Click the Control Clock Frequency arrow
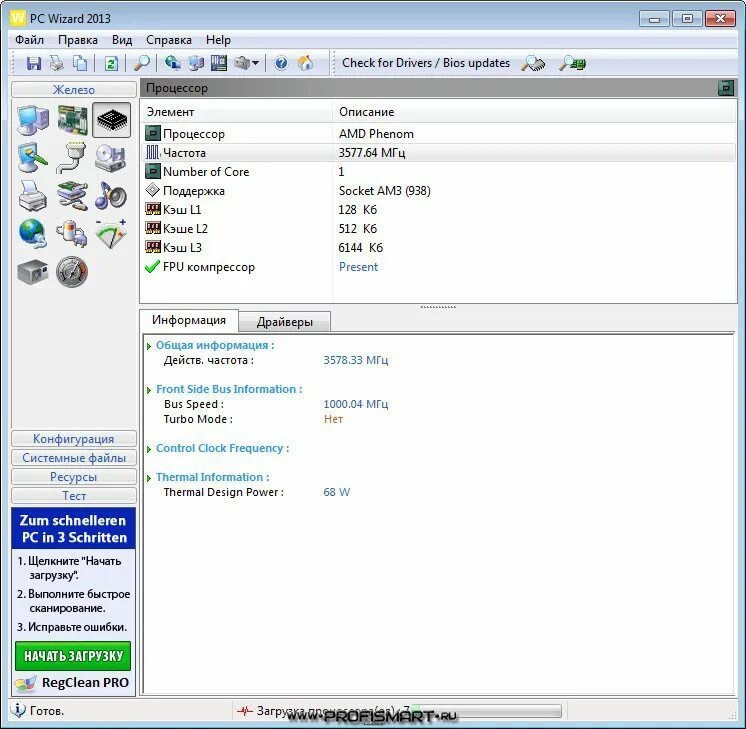746x729 pixels. click(x=149, y=449)
